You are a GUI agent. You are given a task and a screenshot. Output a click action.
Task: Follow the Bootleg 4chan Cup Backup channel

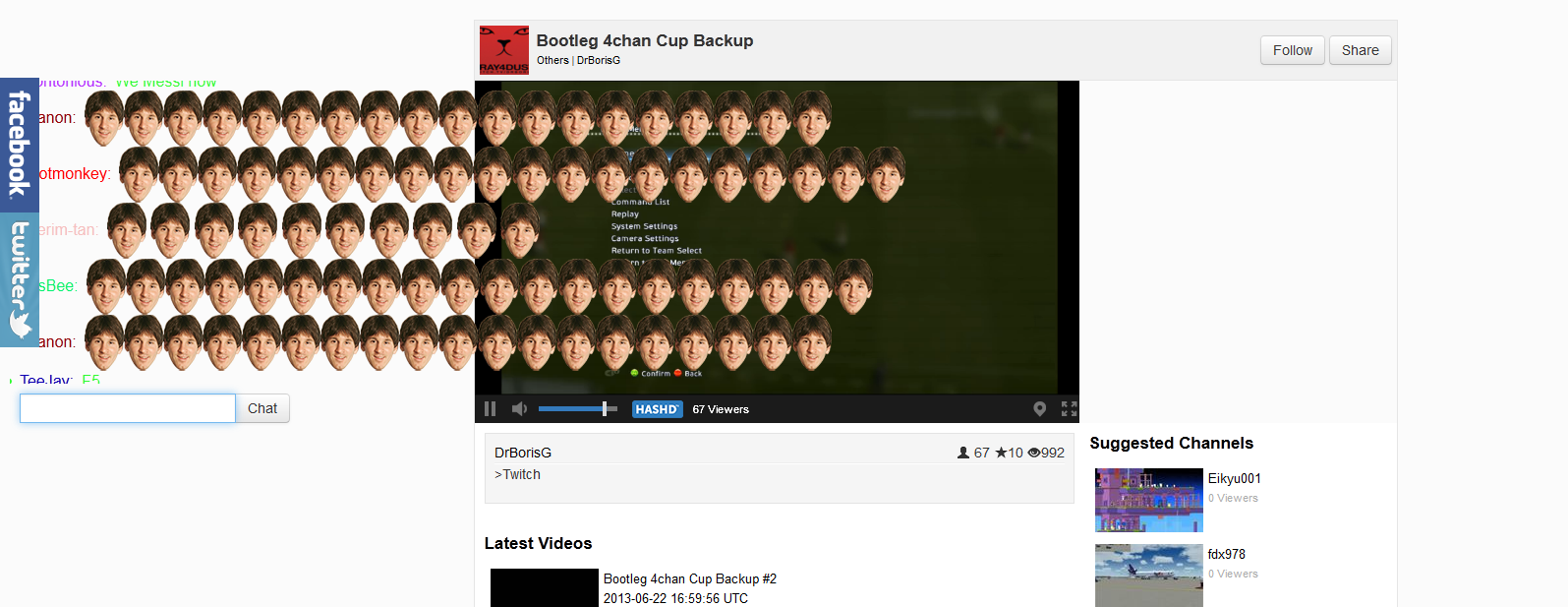point(1292,50)
